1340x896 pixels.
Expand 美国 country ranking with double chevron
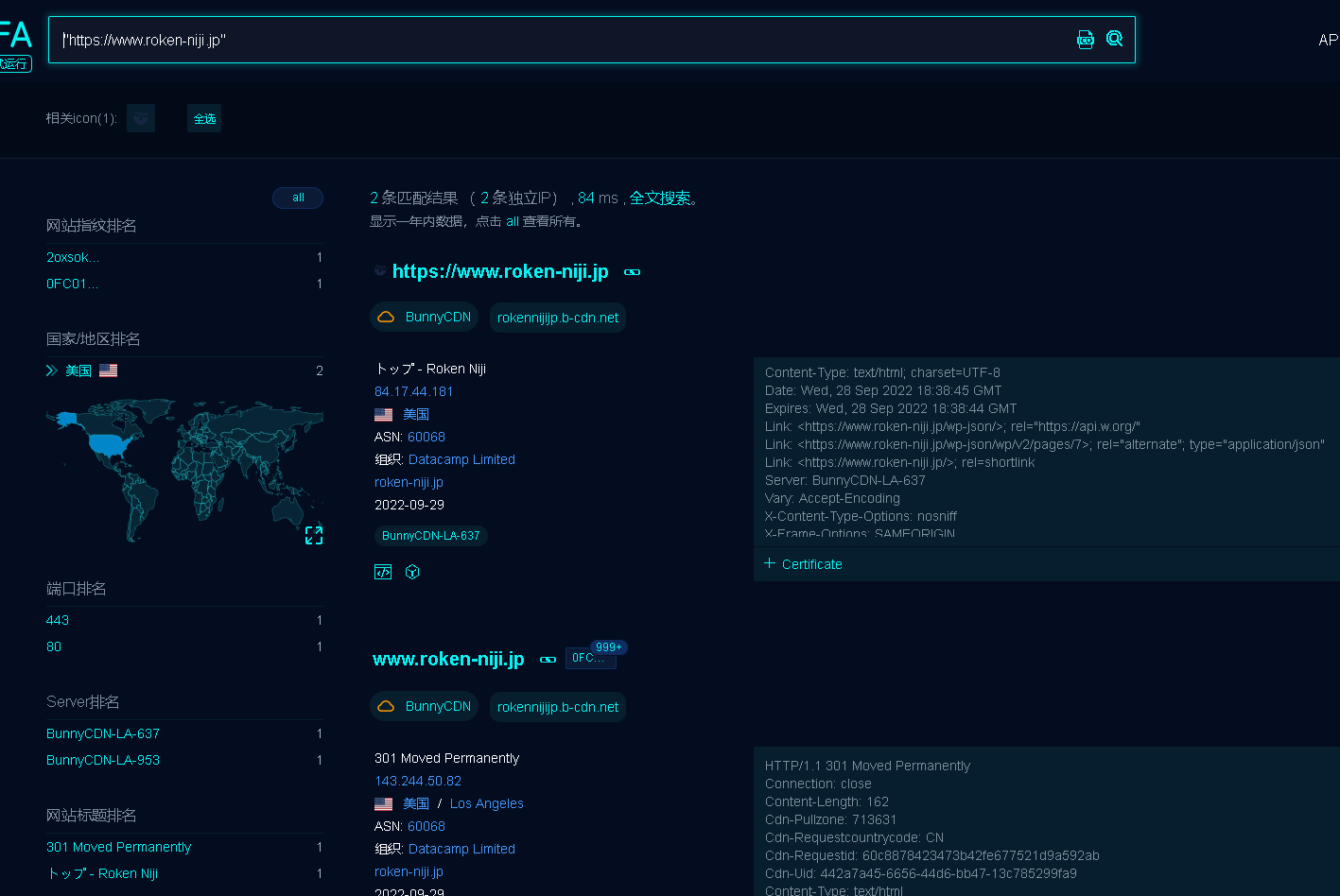coord(52,370)
